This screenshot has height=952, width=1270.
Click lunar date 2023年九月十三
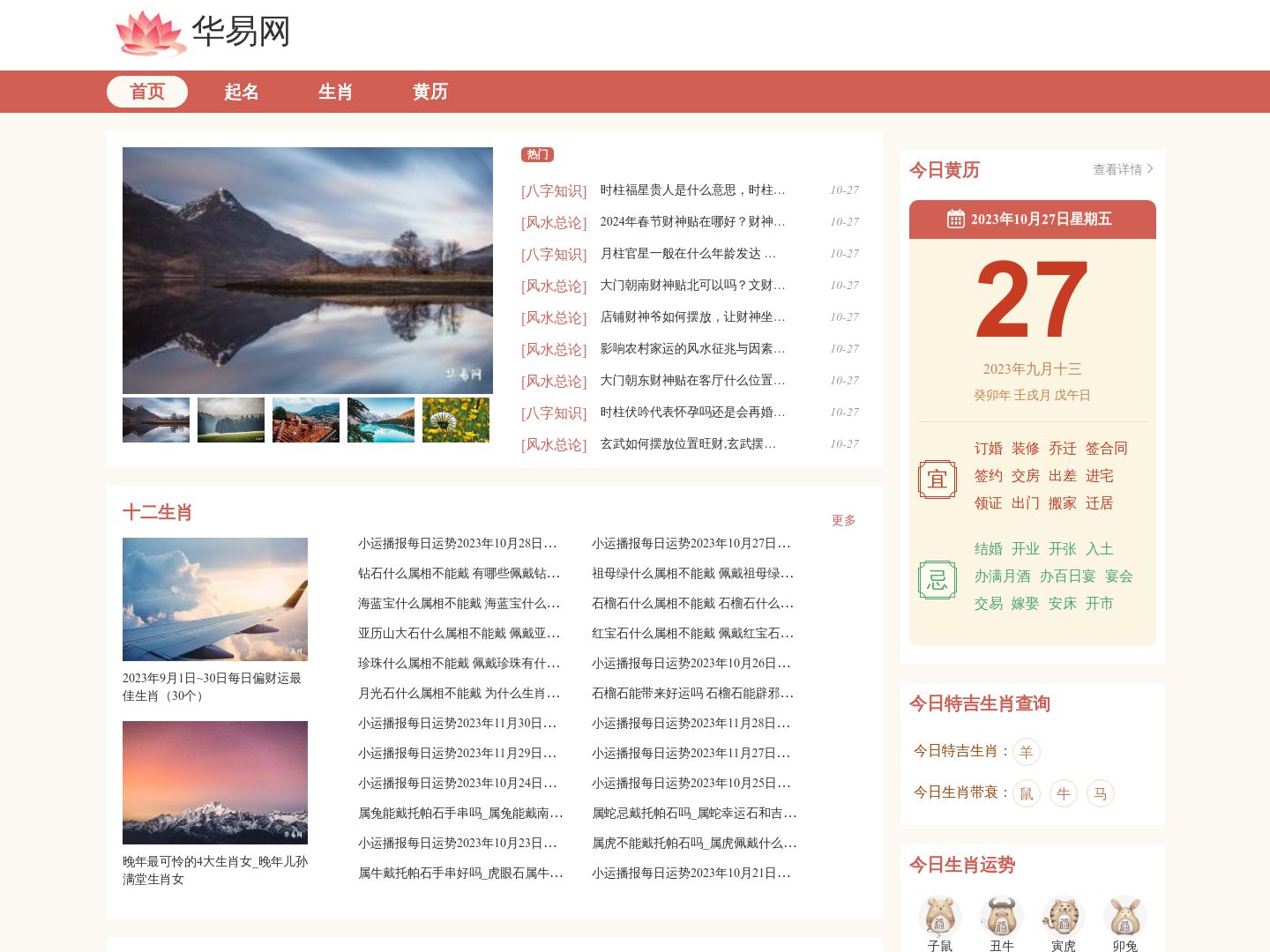click(x=1033, y=369)
